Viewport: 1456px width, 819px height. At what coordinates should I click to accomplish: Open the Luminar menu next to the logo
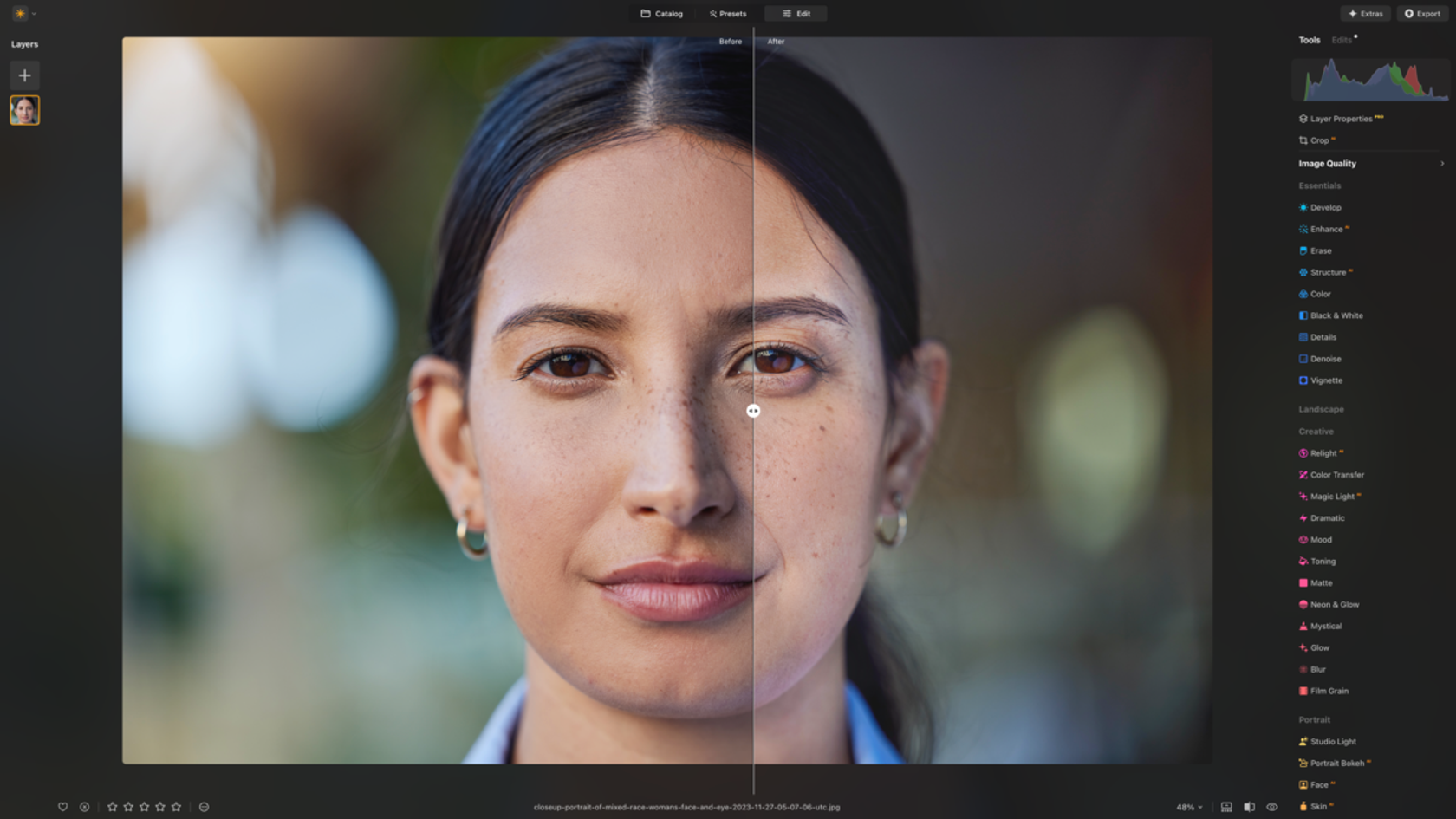[36, 13]
